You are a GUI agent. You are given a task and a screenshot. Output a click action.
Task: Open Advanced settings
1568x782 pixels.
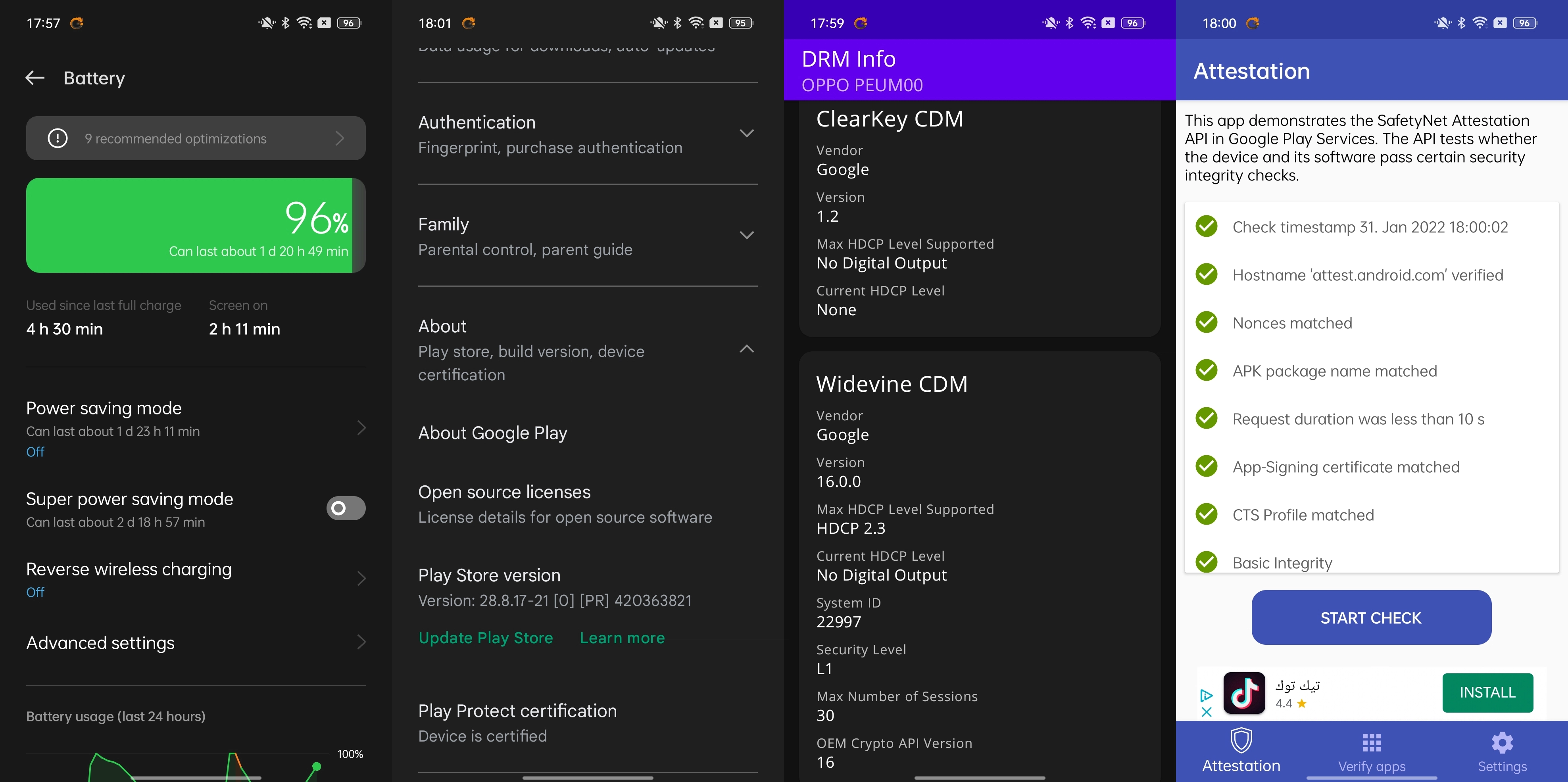pyautogui.click(x=196, y=643)
